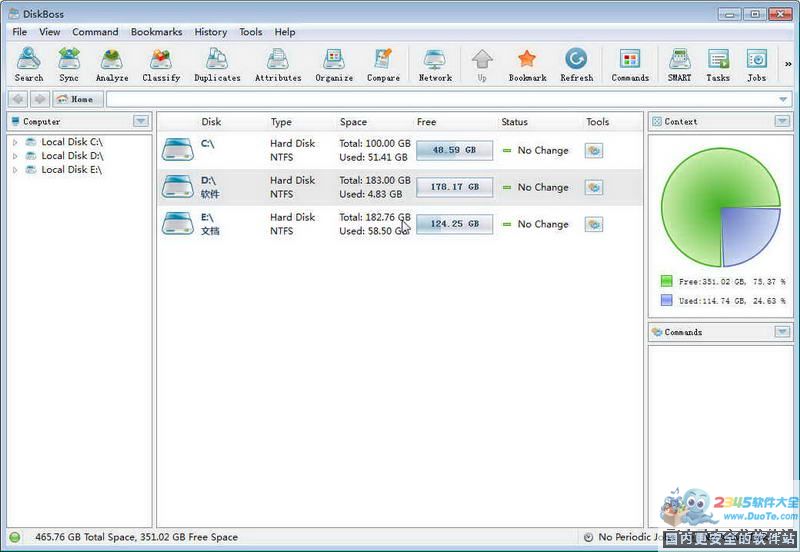Open the Context panel dropdown arrow
Viewport: 800px width, 552px height.
click(x=781, y=121)
